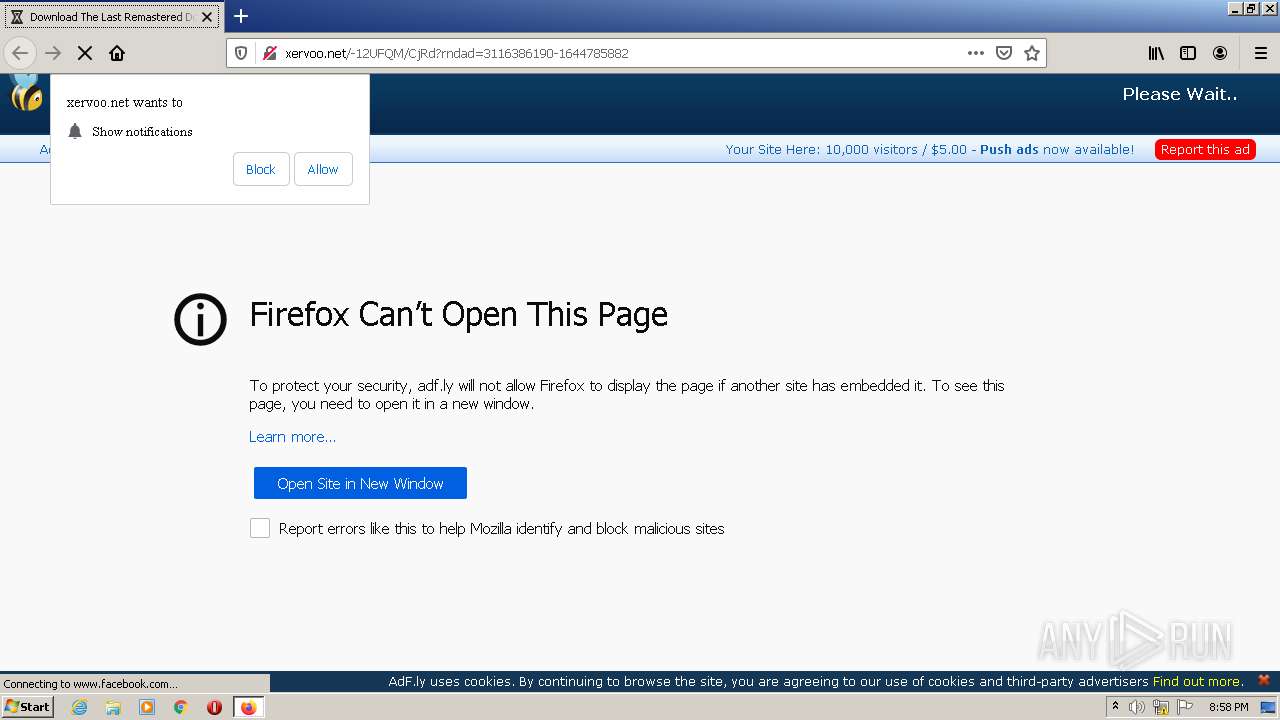The image size is (1280, 720).
Task: Allow notifications from xervoo.net
Action: tap(323, 169)
